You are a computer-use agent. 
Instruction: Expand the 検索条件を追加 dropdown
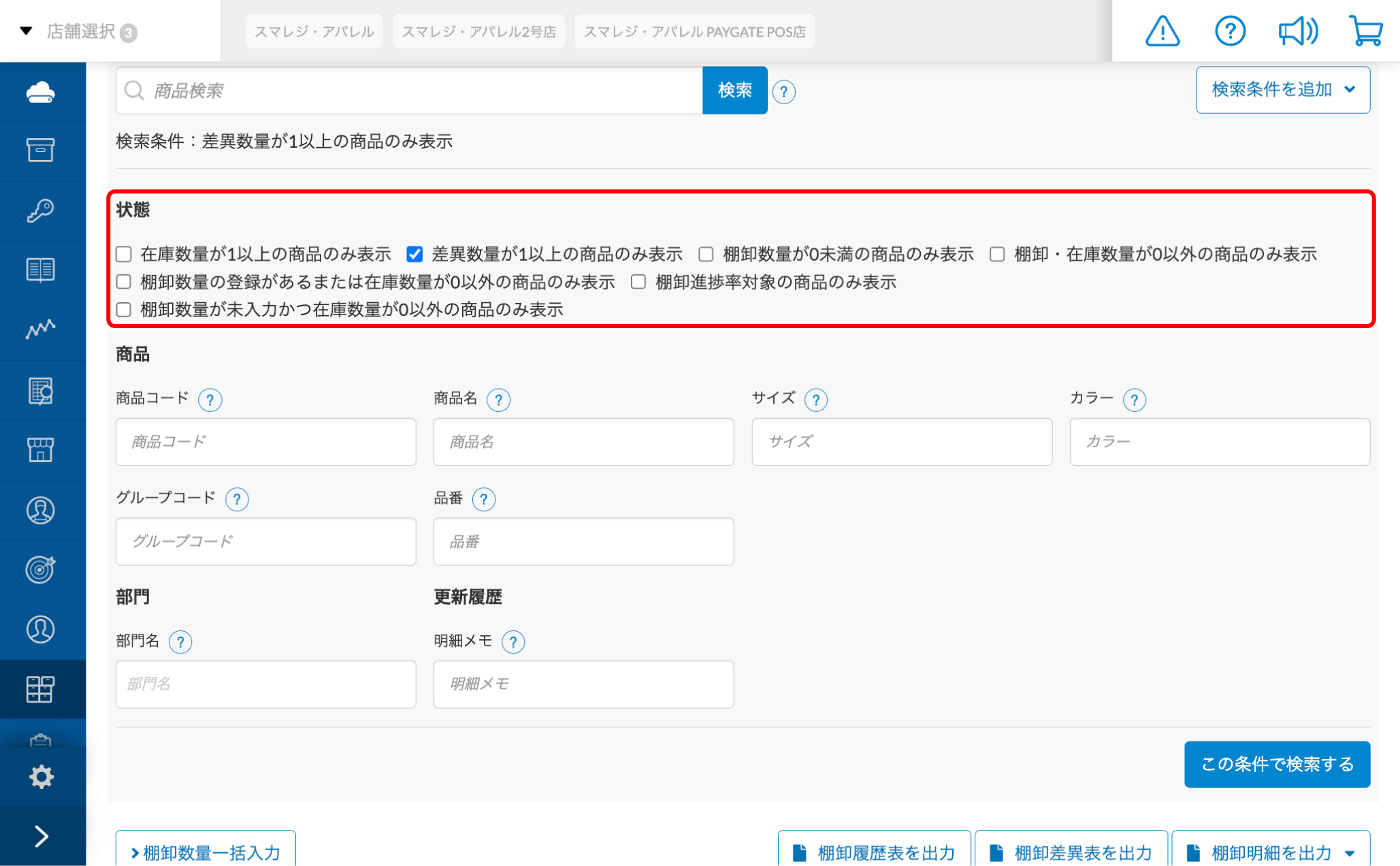[x=1282, y=90]
